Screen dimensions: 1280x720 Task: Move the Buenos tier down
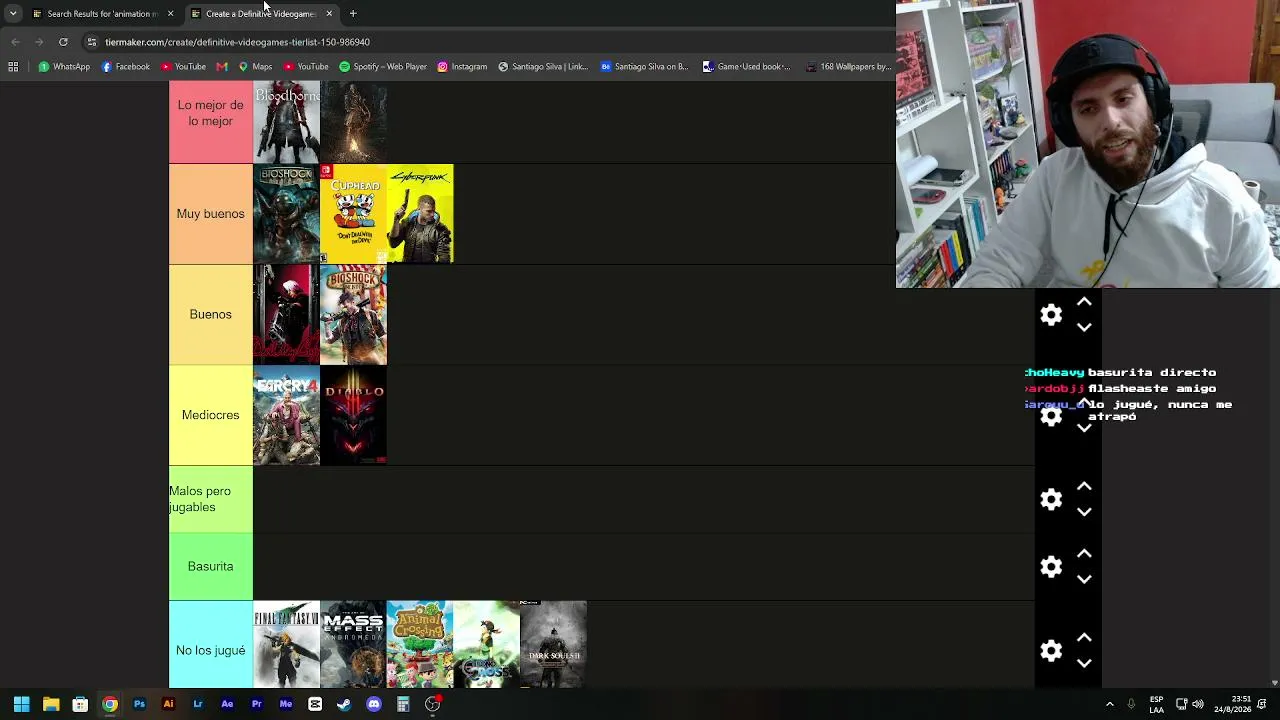pos(1084,327)
